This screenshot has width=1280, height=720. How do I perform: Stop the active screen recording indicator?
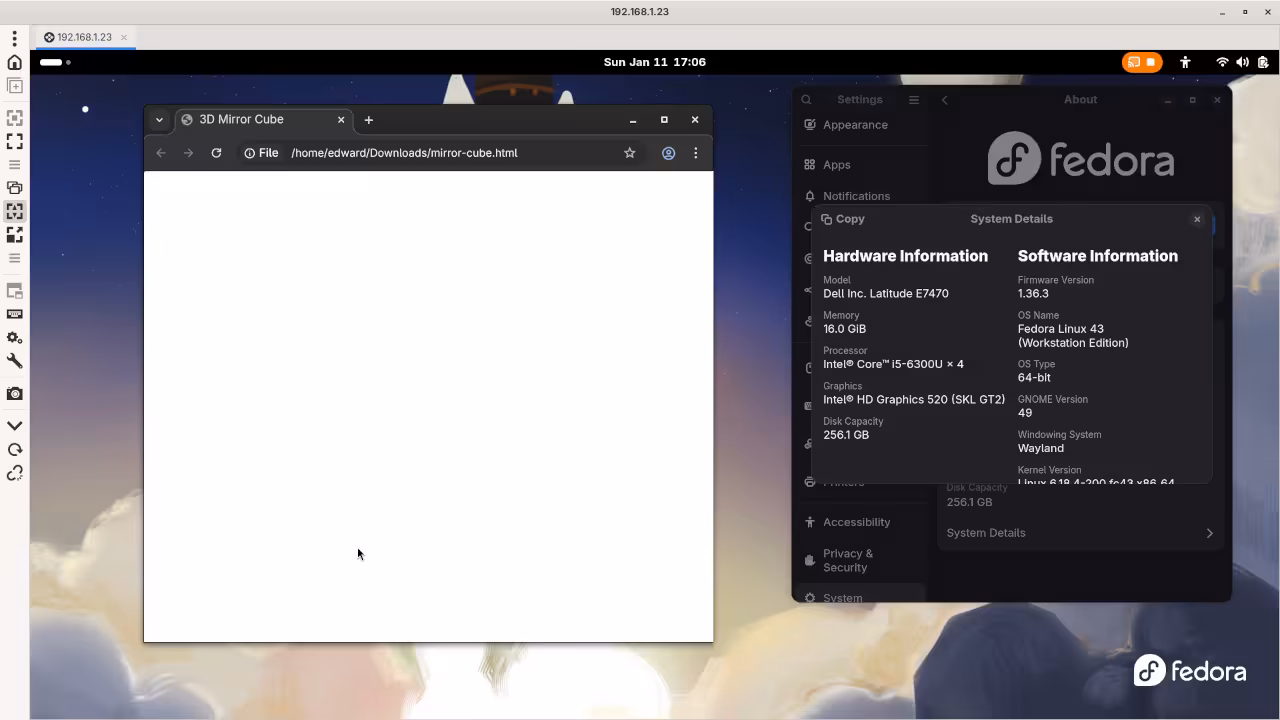(1152, 62)
